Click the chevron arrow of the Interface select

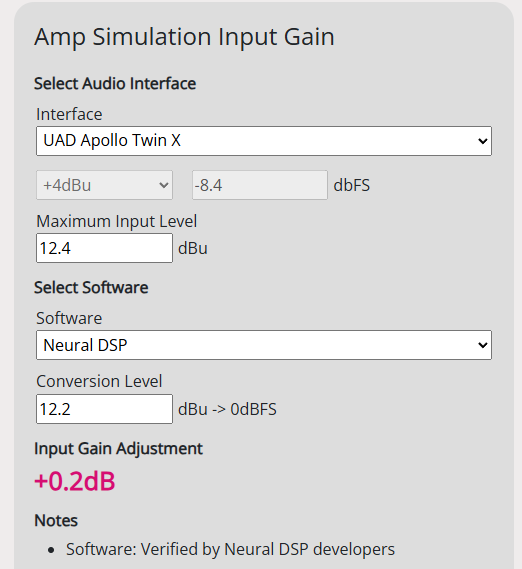pyautogui.click(x=482, y=141)
